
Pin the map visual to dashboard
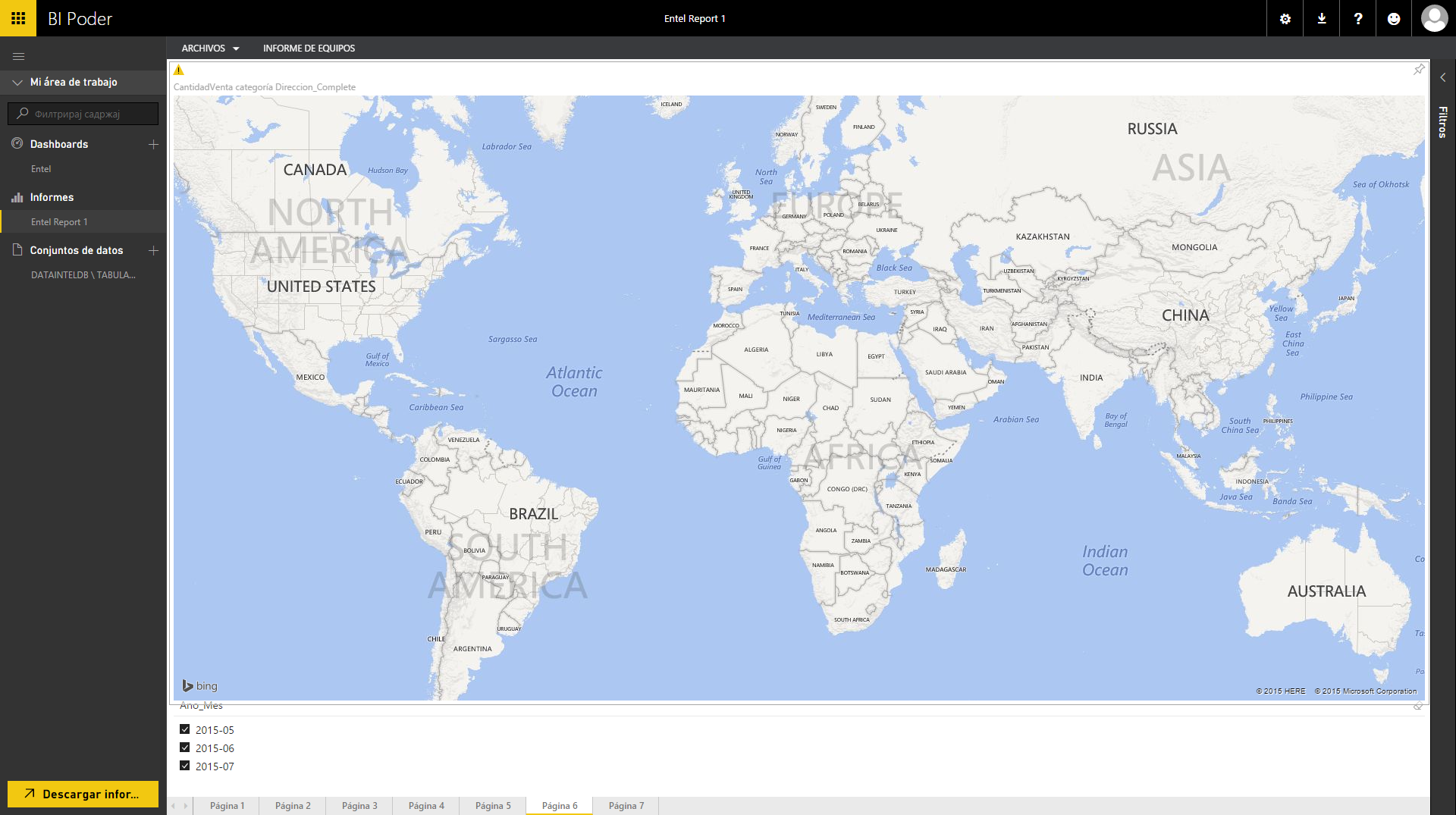click(1419, 70)
